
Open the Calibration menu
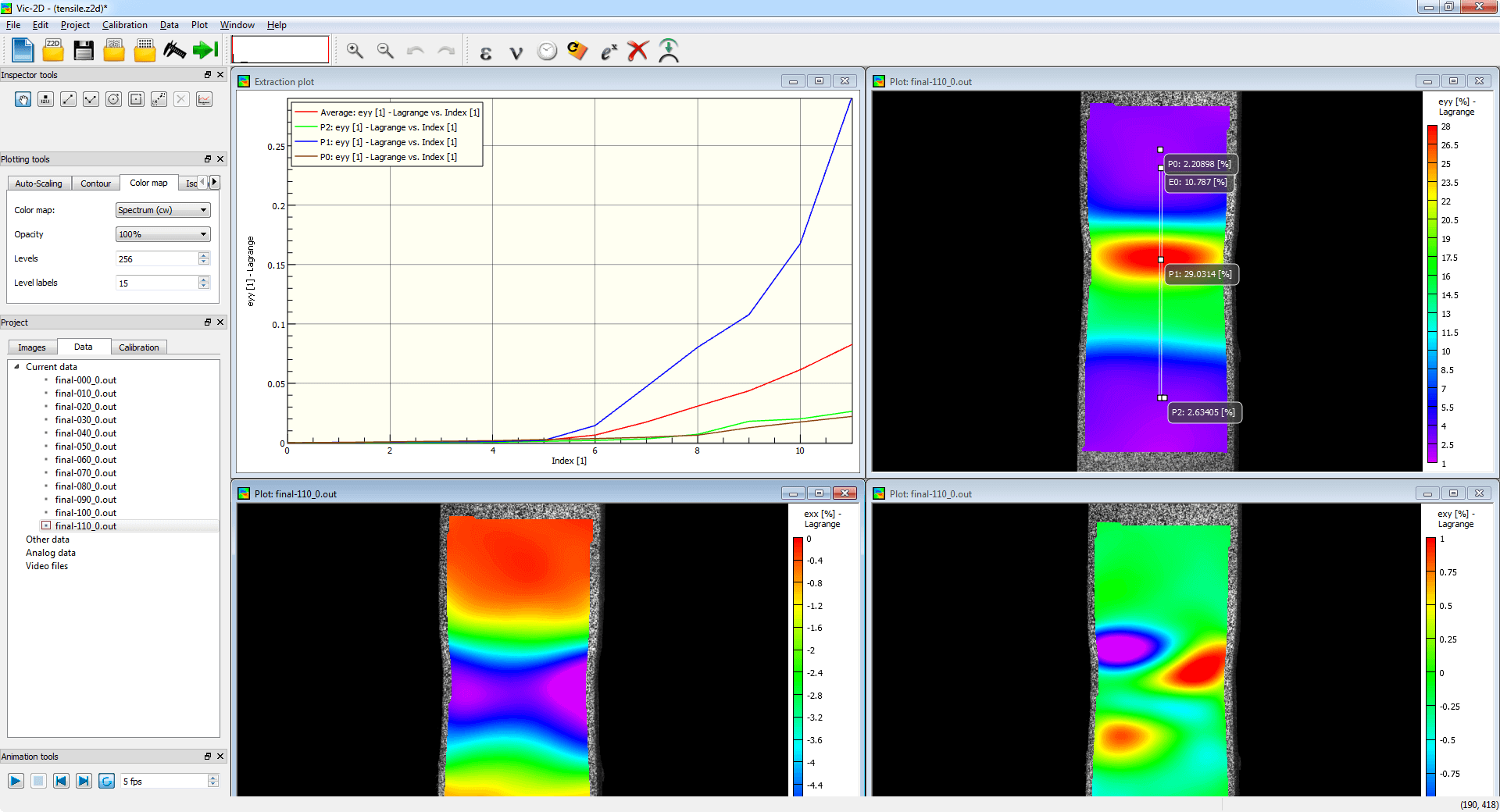124,25
